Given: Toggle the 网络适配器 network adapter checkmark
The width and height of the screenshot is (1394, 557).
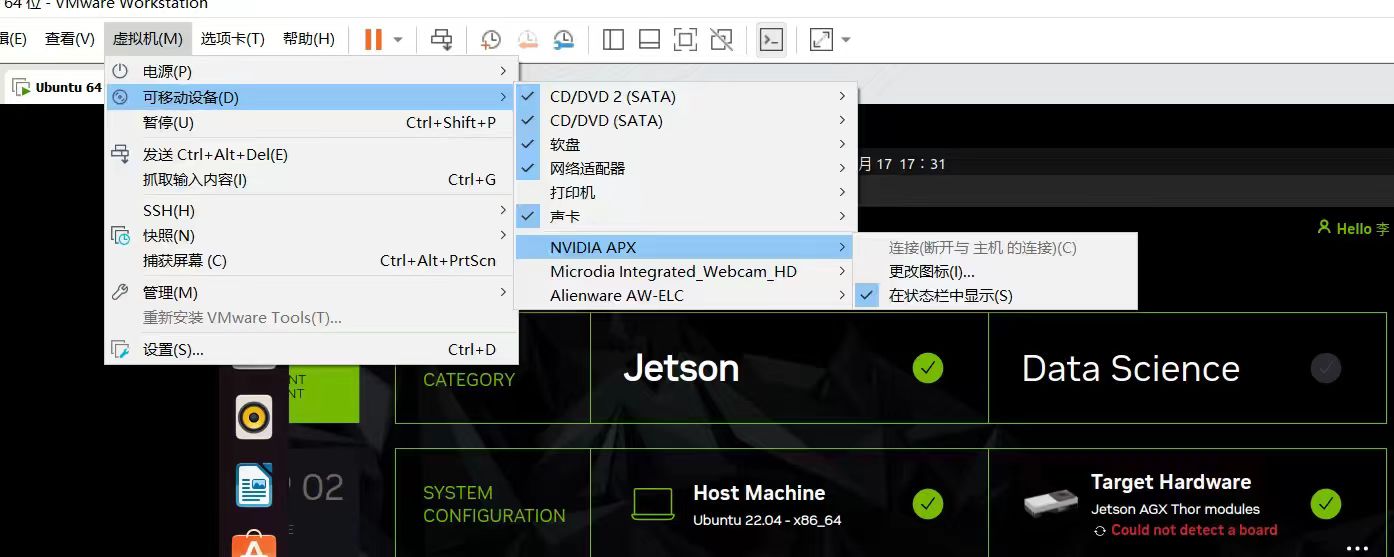Looking at the screenshot, I should [x=528, y=169].
